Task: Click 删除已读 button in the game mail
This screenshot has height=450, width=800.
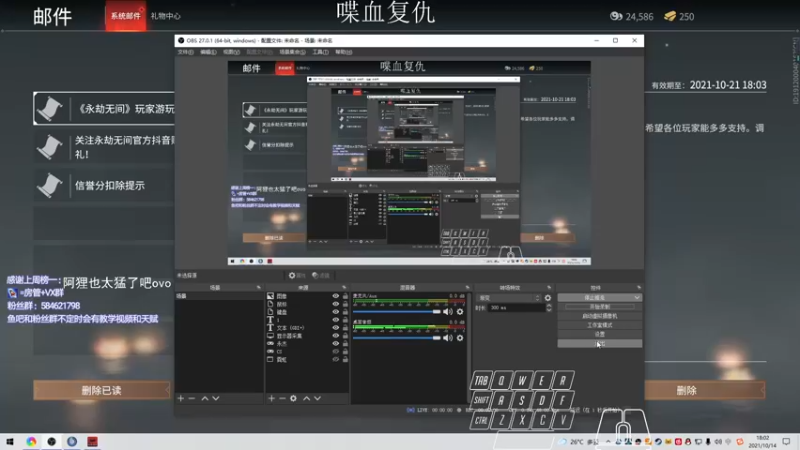Action: pos(102,390)
